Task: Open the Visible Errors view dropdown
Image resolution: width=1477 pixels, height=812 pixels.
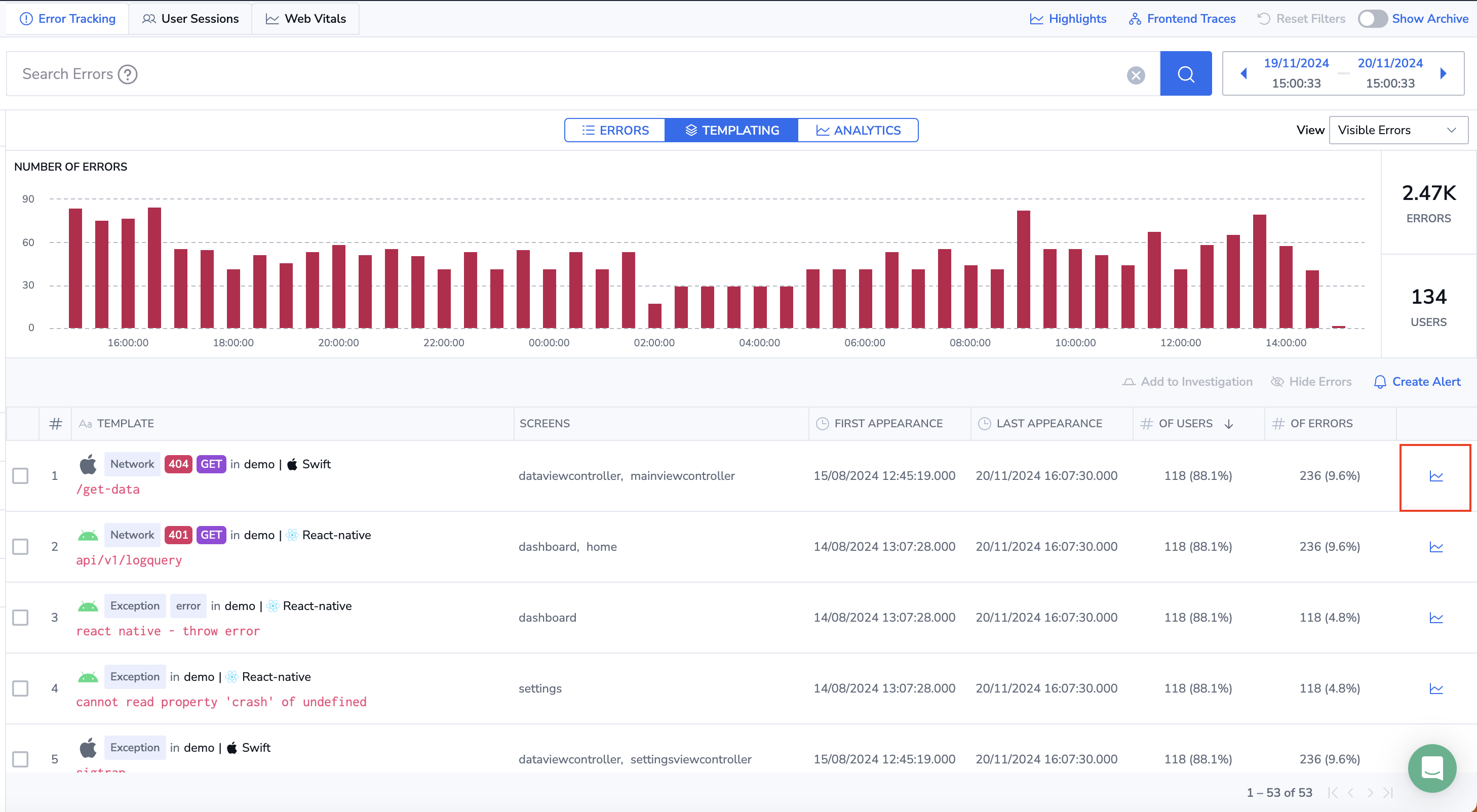Action: pos(1398,130)
